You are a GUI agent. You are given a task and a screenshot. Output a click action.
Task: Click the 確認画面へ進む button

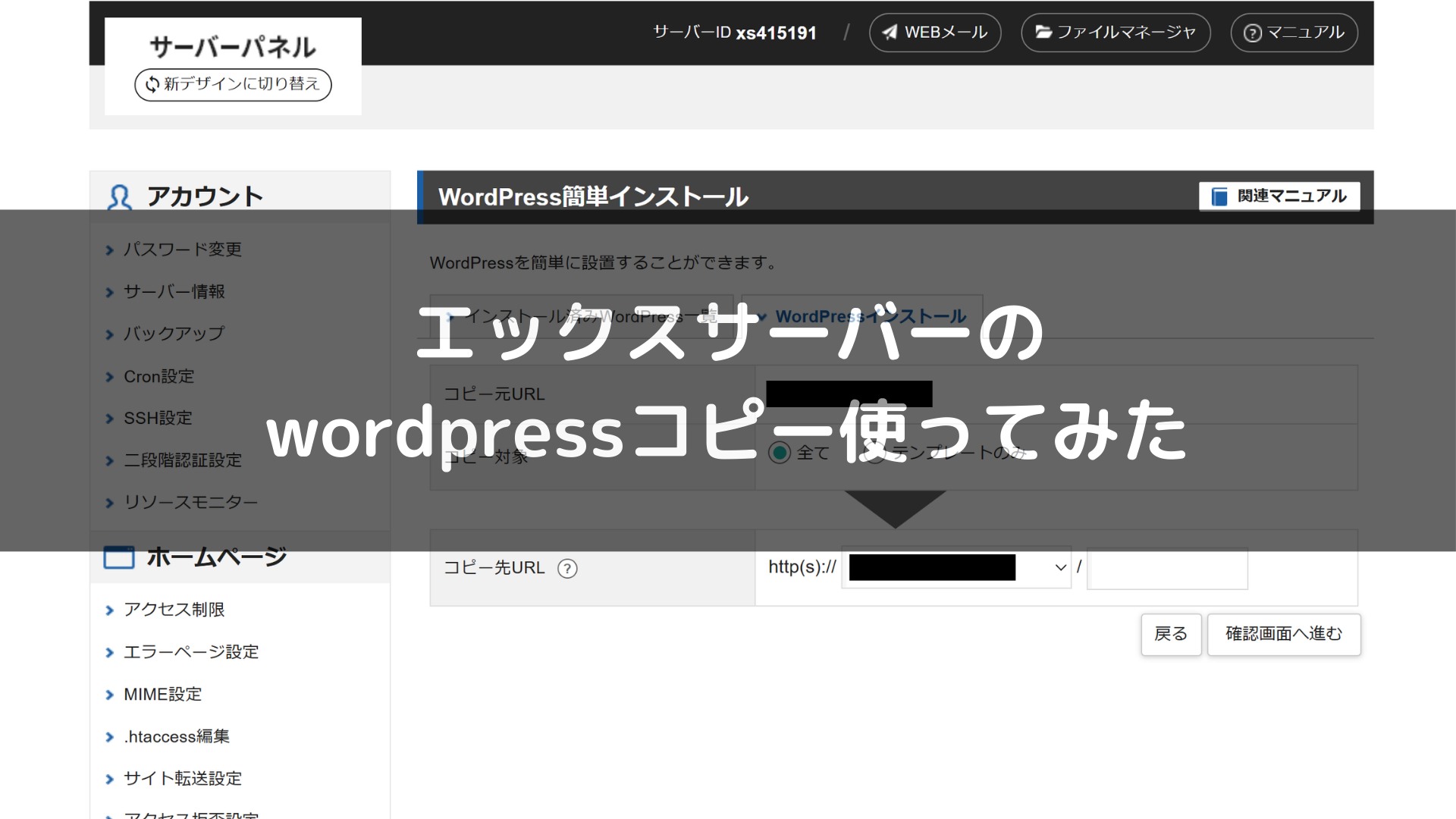click(1283, 634)
